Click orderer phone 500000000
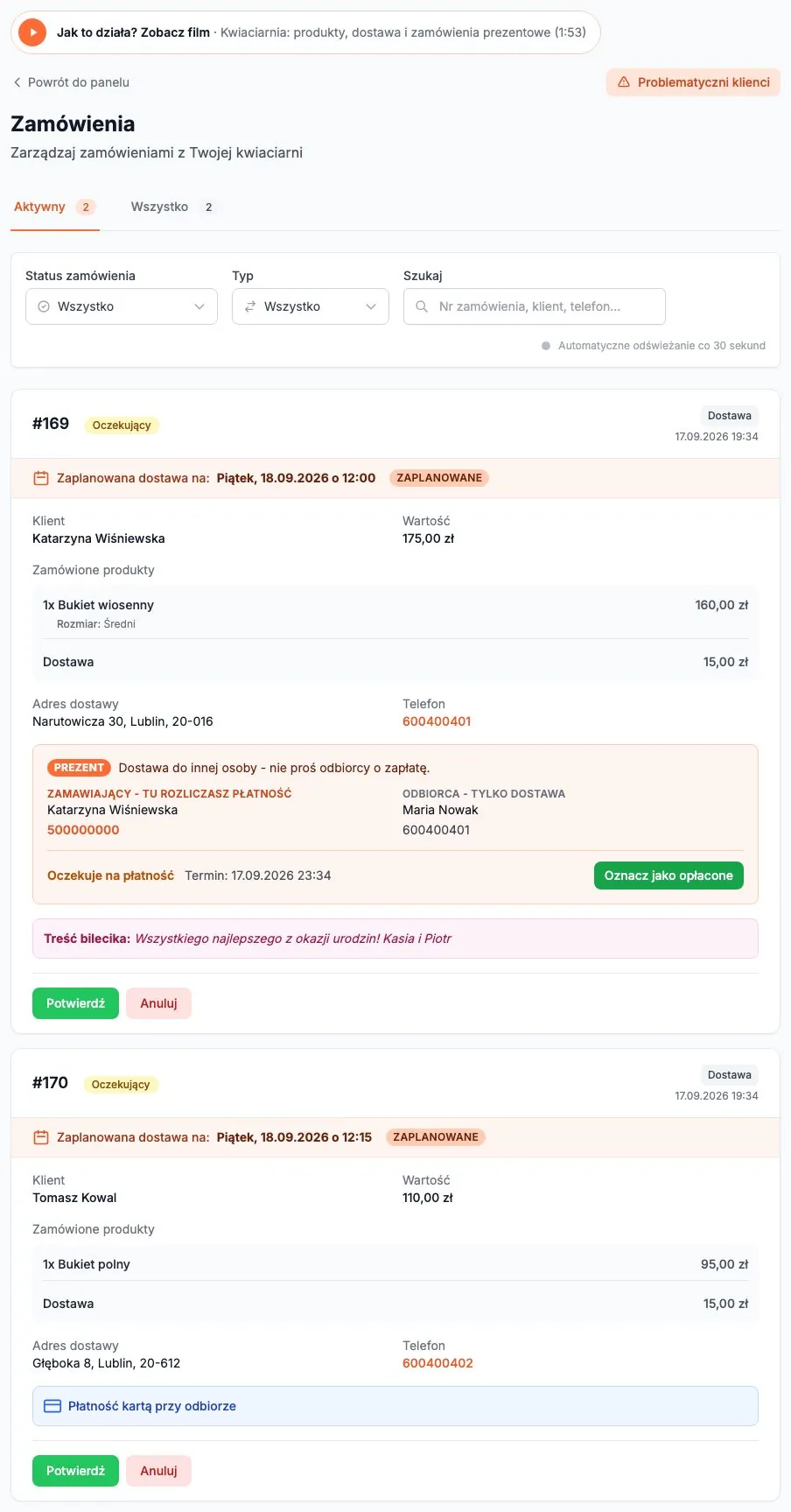The width and height of the screenshot is (791, 1512). point(83,830)
